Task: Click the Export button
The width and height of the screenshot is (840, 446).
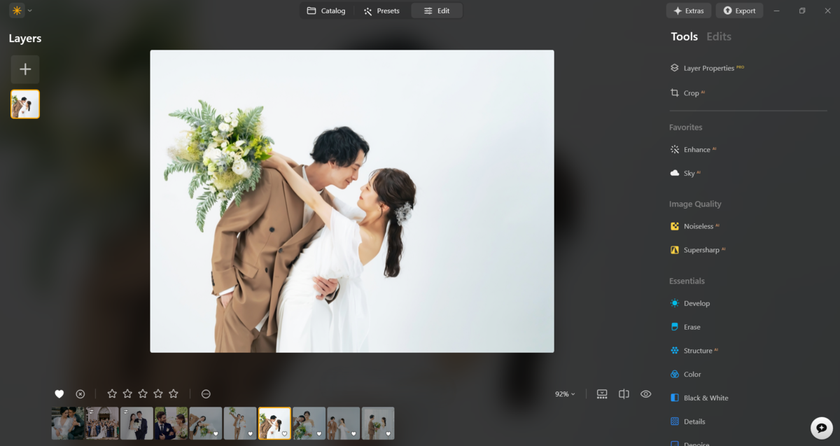Action: coord(739,11)
